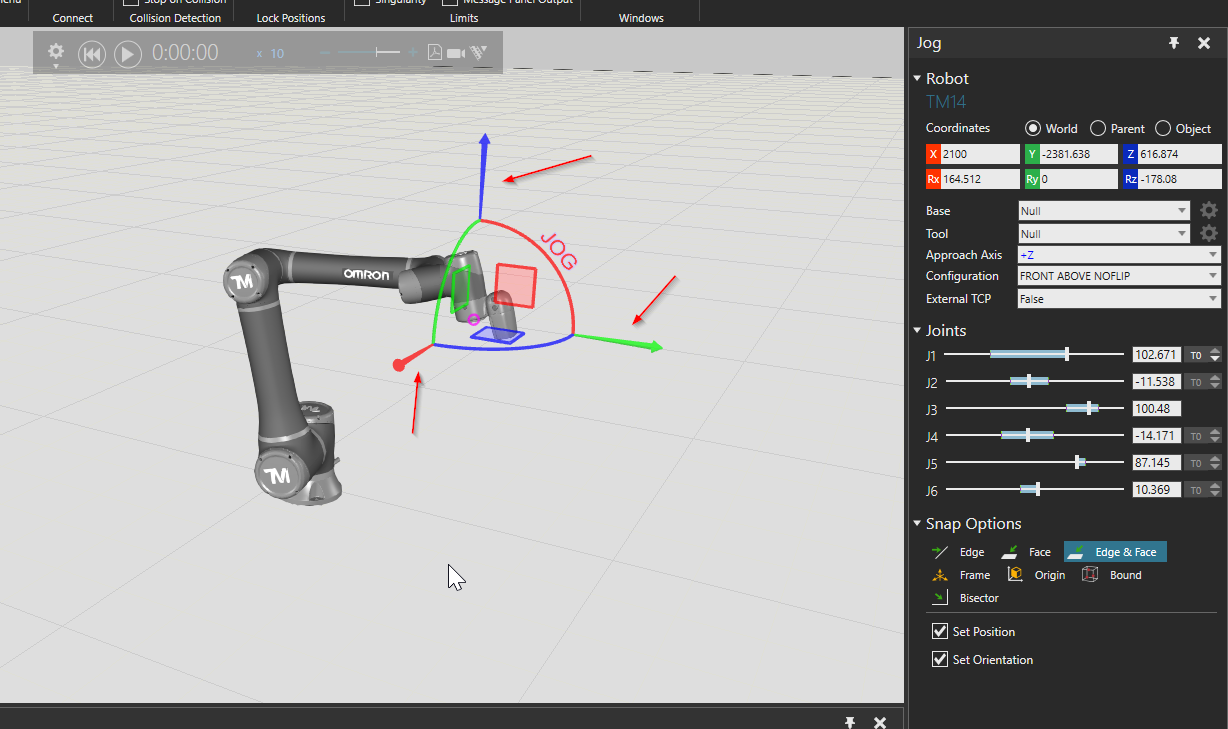Screen dimensions: 1228x729
Task: Select the Parent coordinates radio button
Action: pyautogui.click(x=1098, y=128)
